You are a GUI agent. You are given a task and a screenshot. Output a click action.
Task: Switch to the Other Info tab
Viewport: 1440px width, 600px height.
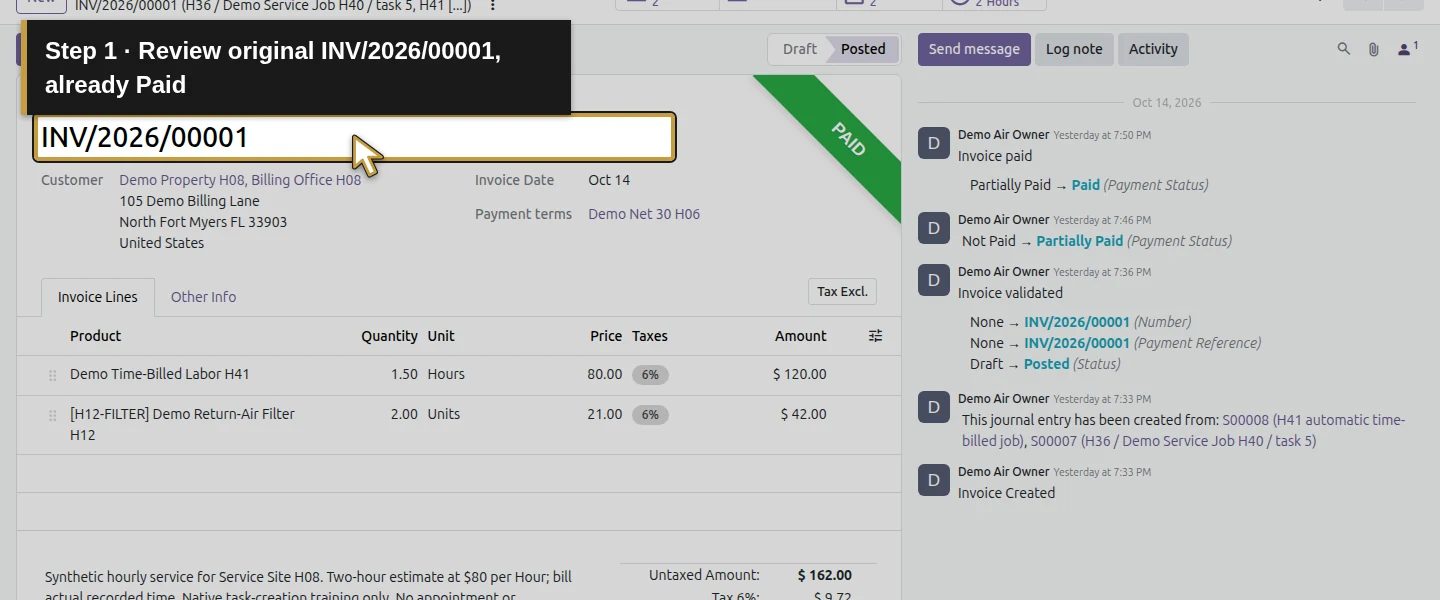203,297
